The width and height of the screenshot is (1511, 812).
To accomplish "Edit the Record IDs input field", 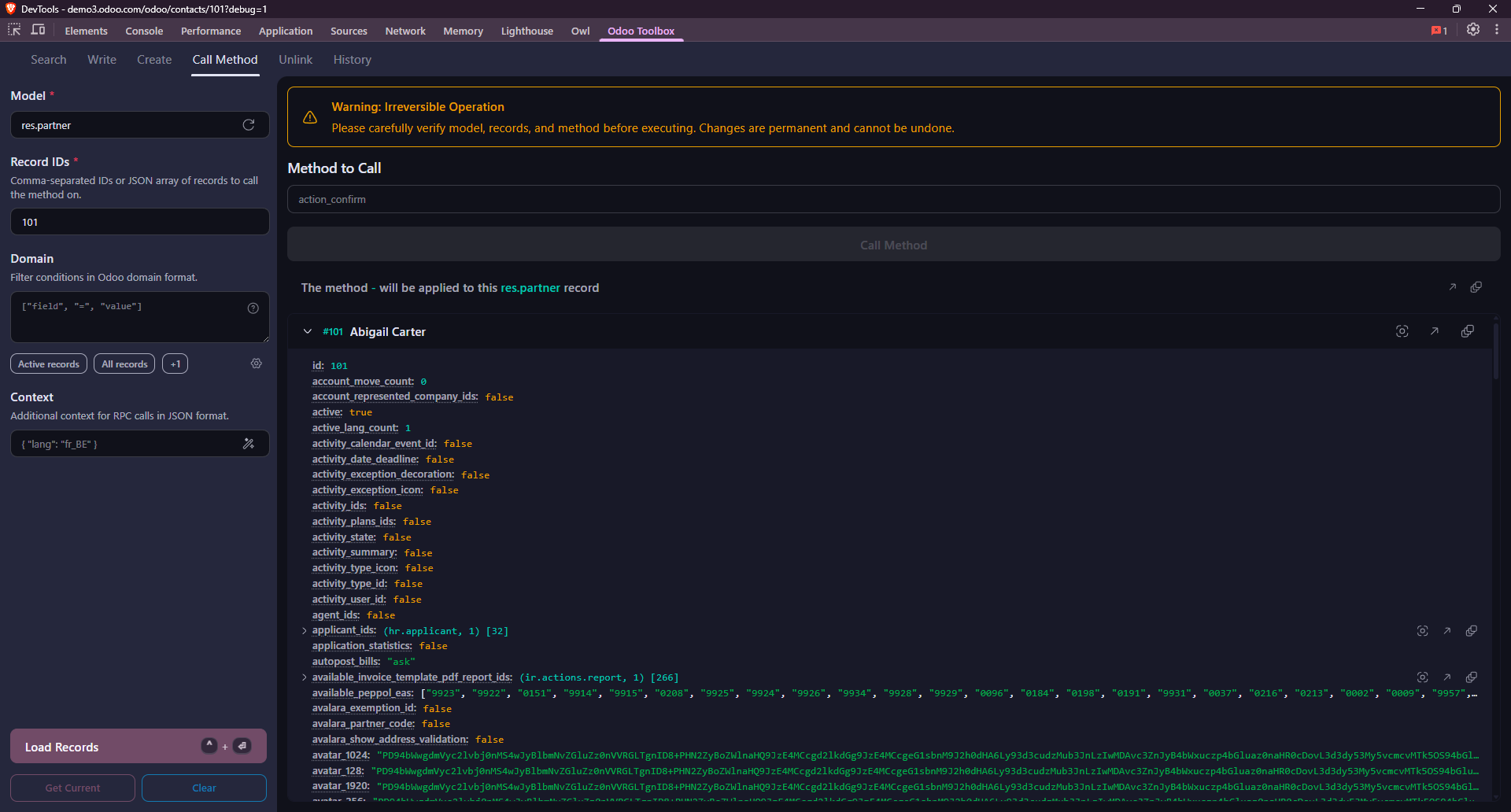I will click(x=139, y=222).
